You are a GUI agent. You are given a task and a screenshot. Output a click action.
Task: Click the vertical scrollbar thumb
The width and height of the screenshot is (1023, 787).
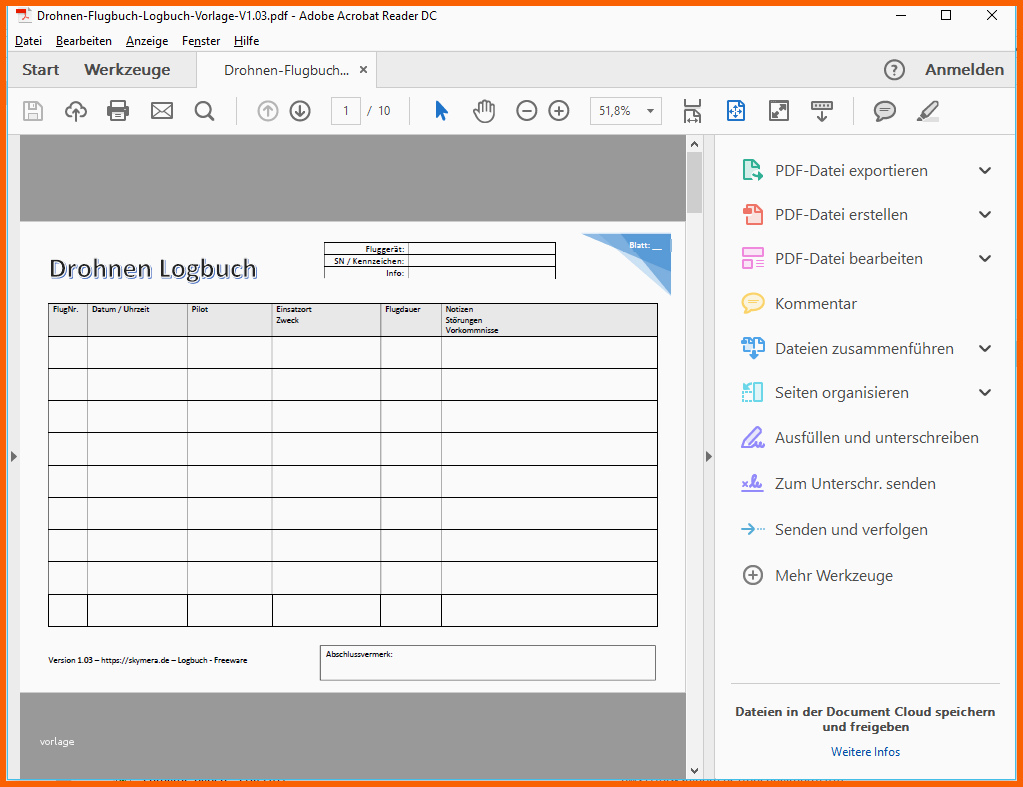694,183
